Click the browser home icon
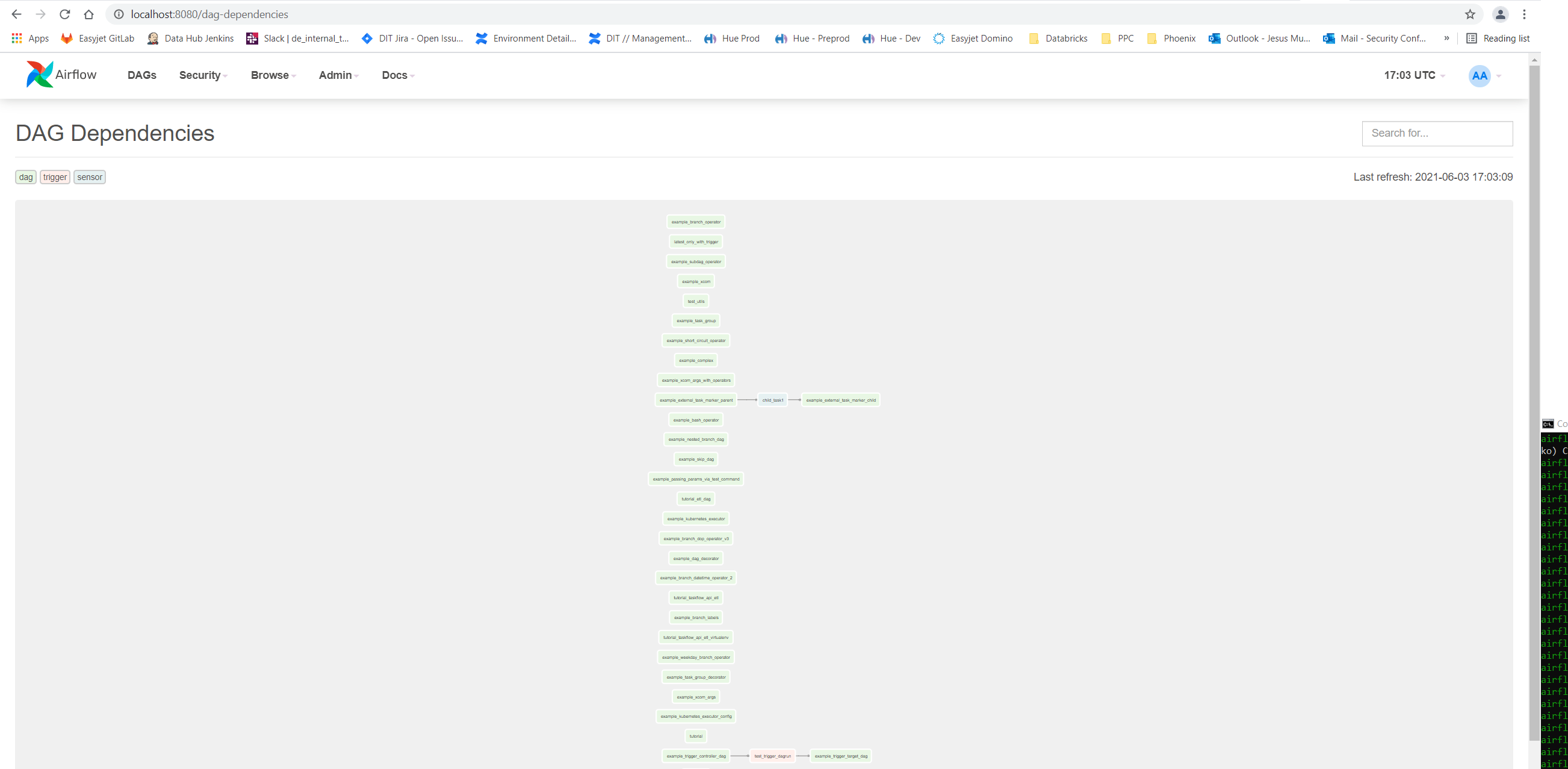 pyautogui.click(x=89, y=14)
